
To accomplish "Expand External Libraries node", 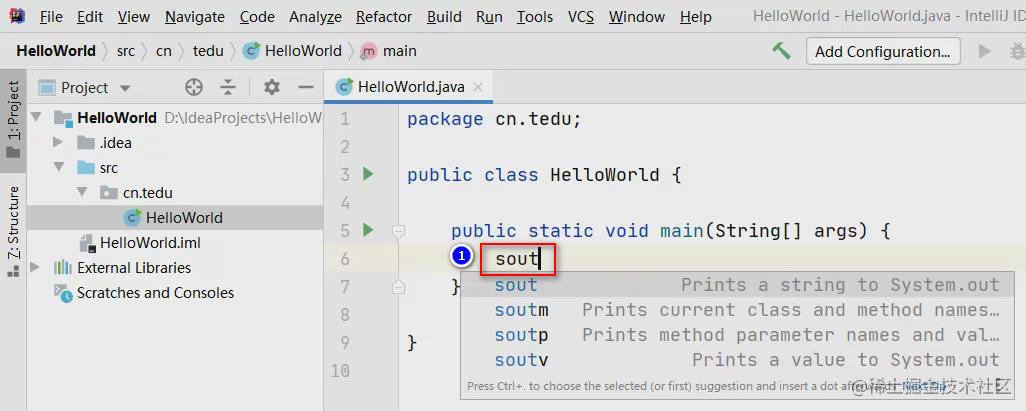I will (36, 267).
